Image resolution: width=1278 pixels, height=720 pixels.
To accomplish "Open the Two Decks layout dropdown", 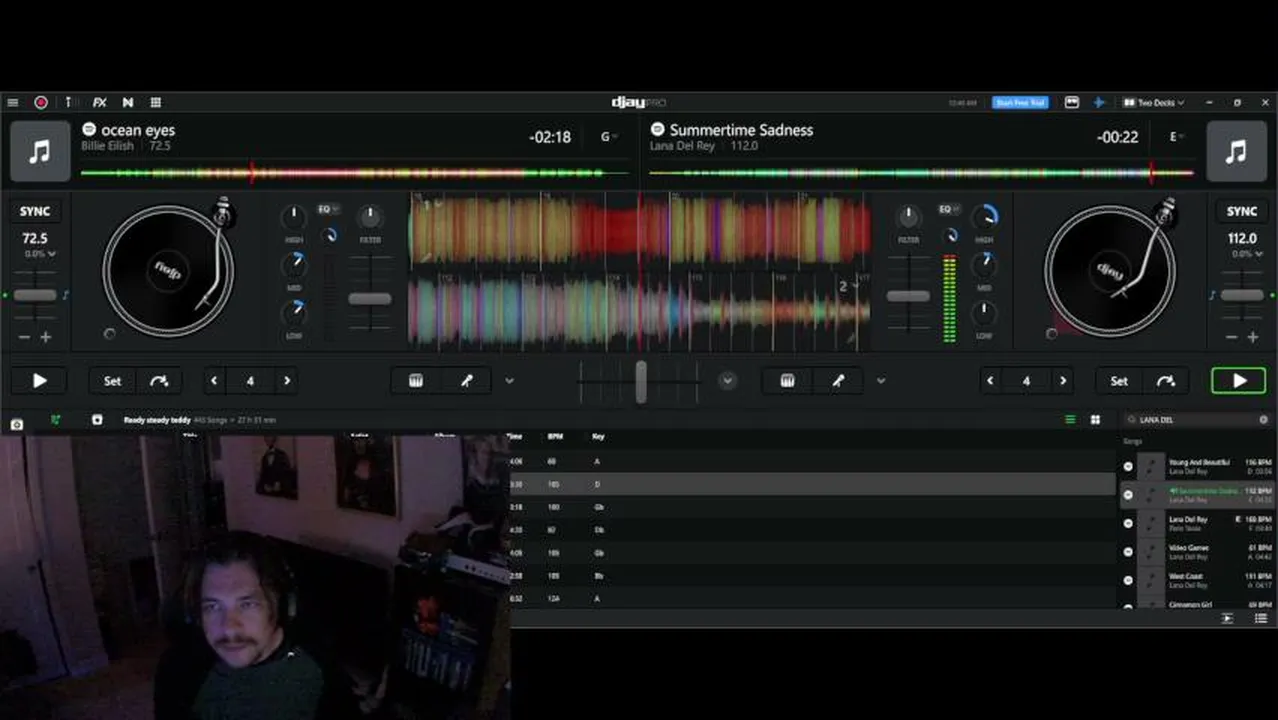I will click(x=1153, y=102).
